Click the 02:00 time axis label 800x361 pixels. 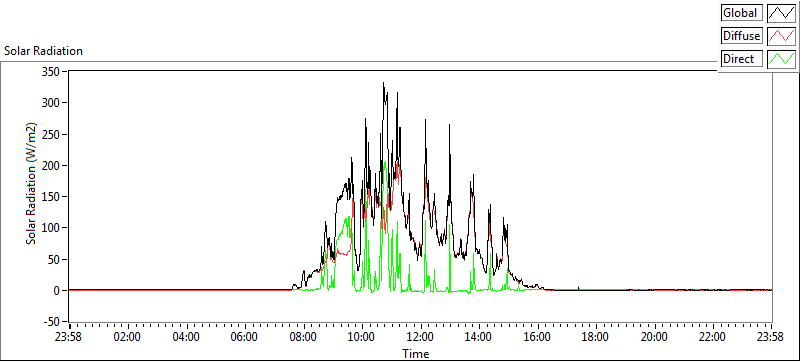(128, 337)
